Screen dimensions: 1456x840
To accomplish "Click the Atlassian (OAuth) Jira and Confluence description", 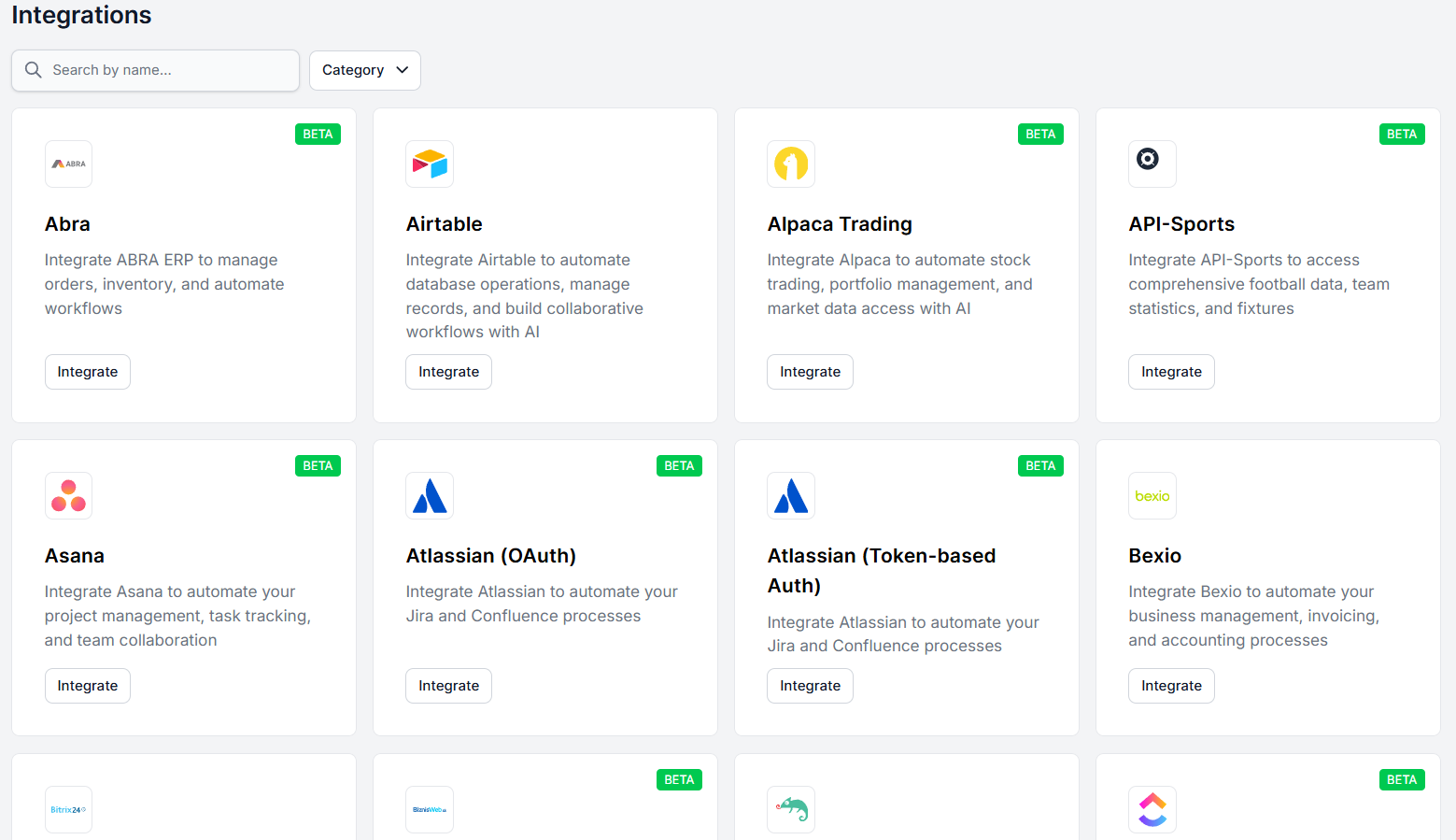I will point(542,604).
